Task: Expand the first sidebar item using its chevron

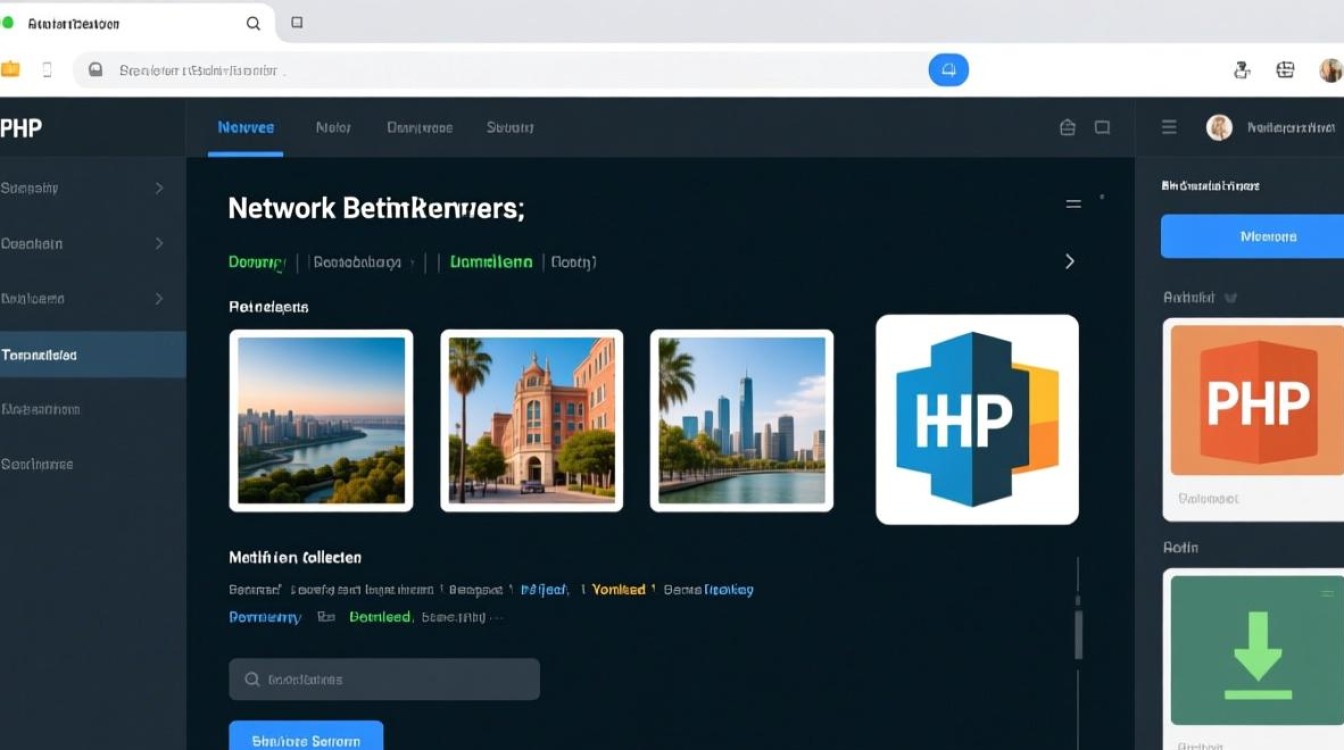Action: [159, 188]
